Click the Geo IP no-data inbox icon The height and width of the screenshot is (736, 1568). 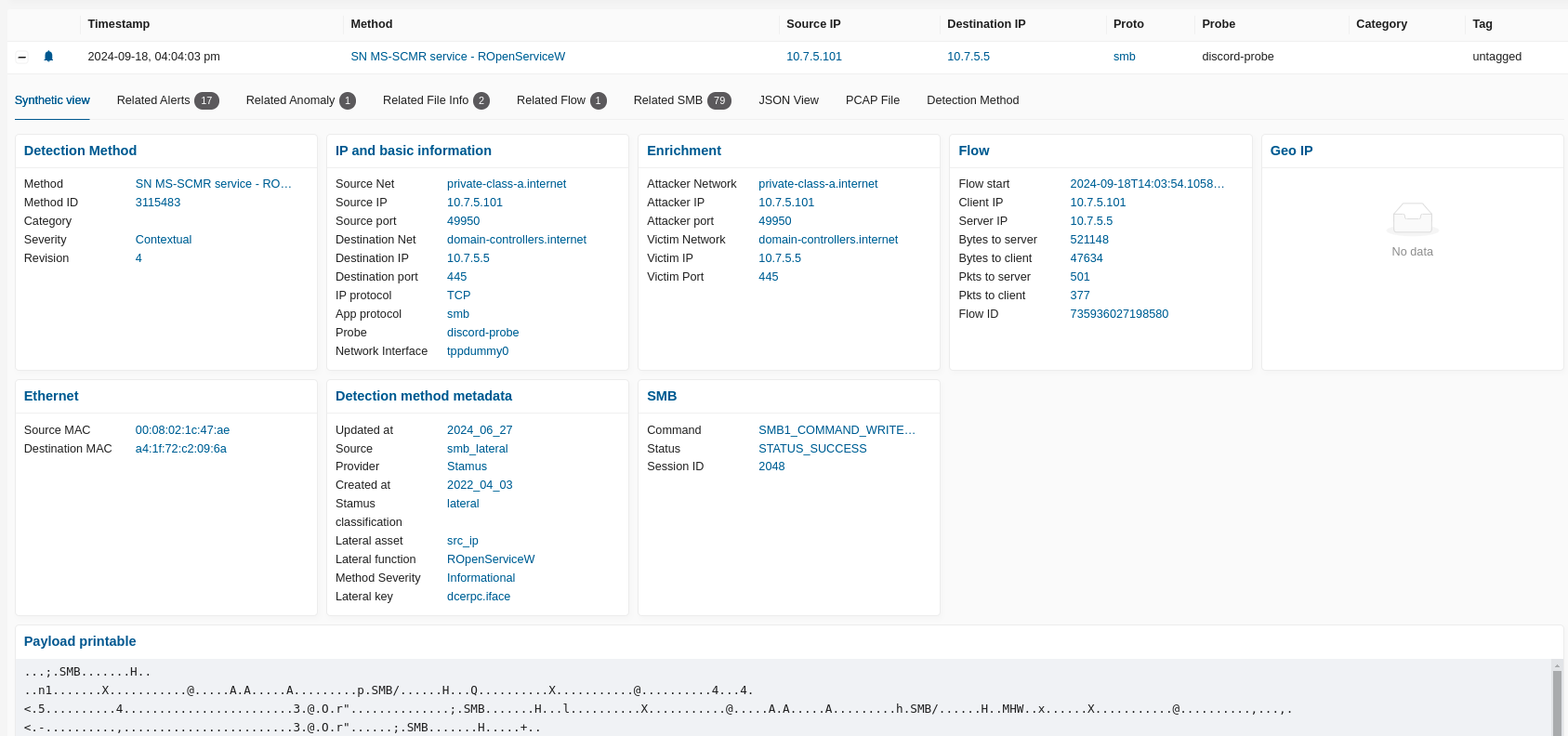tap(1412, 219)
